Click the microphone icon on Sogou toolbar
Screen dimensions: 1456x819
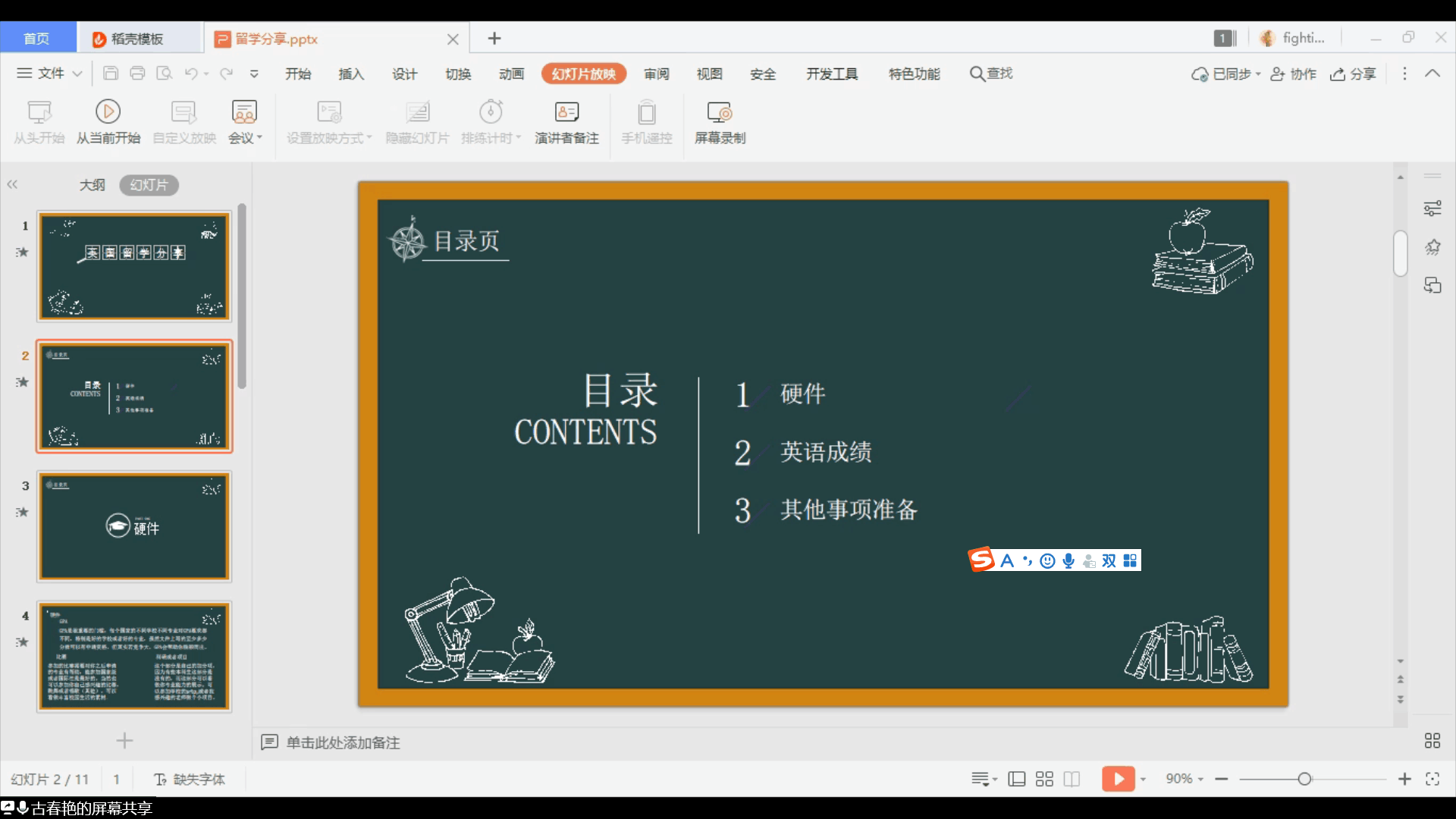(x=1068, y=560)
